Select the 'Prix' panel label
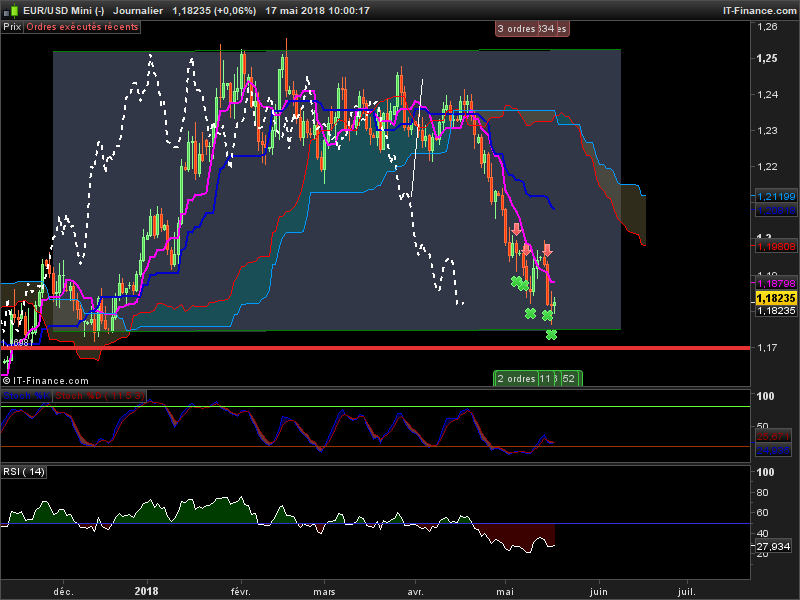The image size is (800, 600). coord(12,27)
